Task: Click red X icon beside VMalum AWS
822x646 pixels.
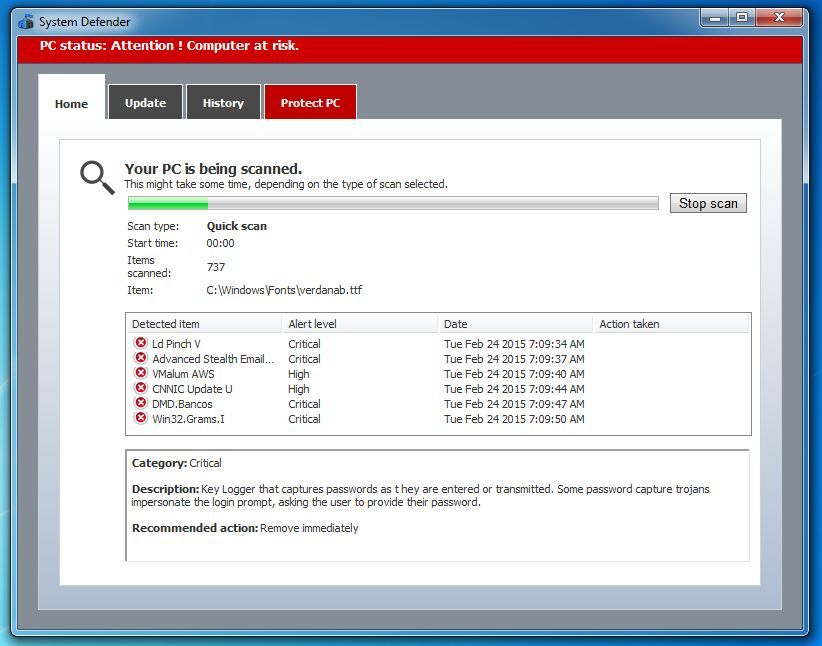Action: coord(141,373)
